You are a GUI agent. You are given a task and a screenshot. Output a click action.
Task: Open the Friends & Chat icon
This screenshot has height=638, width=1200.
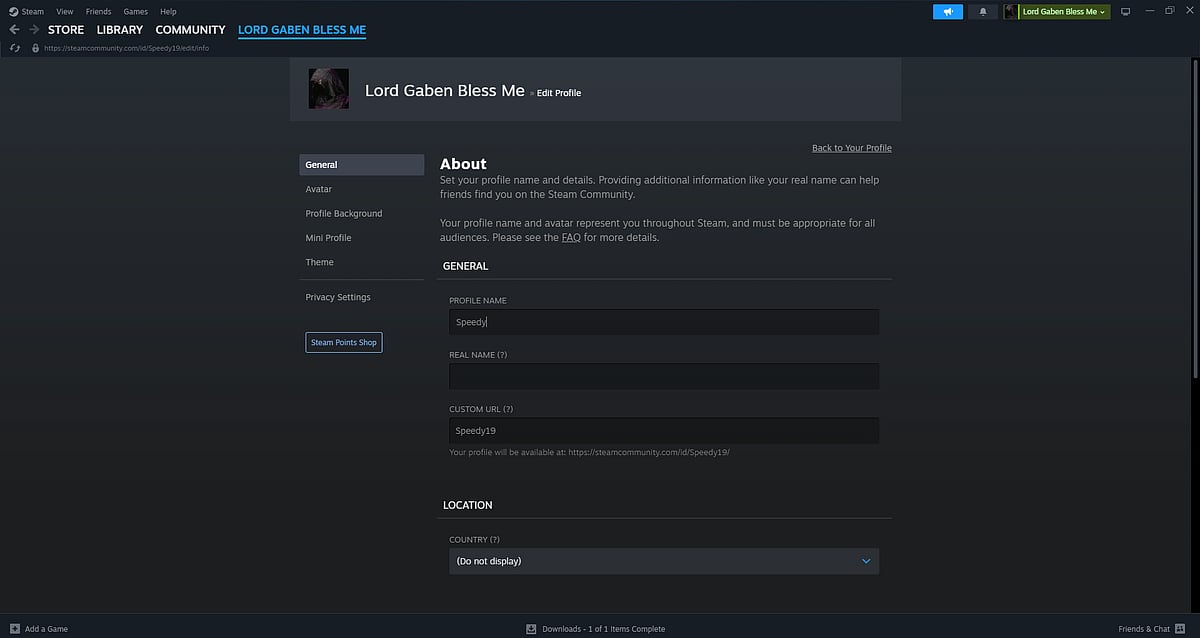point(1181,629)
